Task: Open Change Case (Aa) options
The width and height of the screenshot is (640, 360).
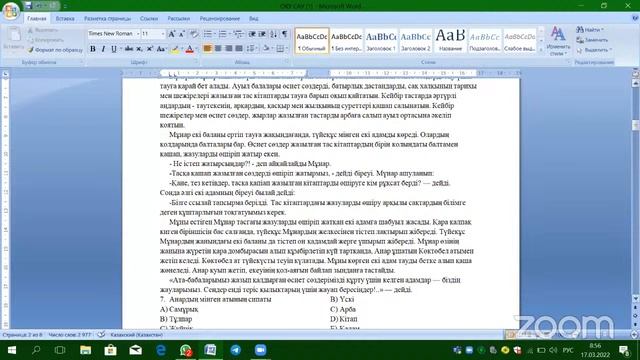Action: pos(161,49)
